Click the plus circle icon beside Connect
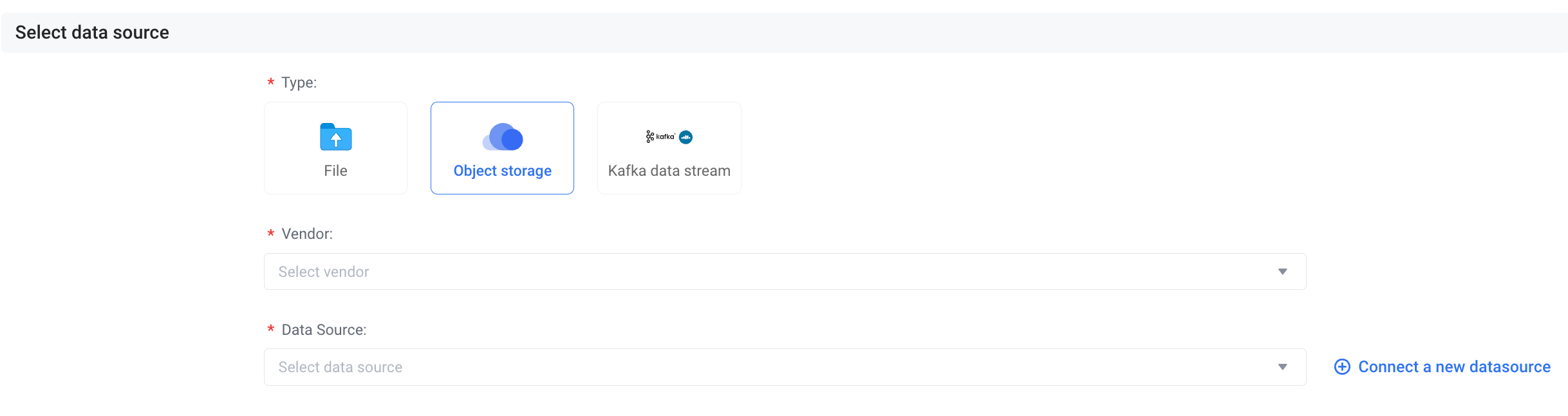This screenshot has width=1568, height=416. click(1342, 367)
